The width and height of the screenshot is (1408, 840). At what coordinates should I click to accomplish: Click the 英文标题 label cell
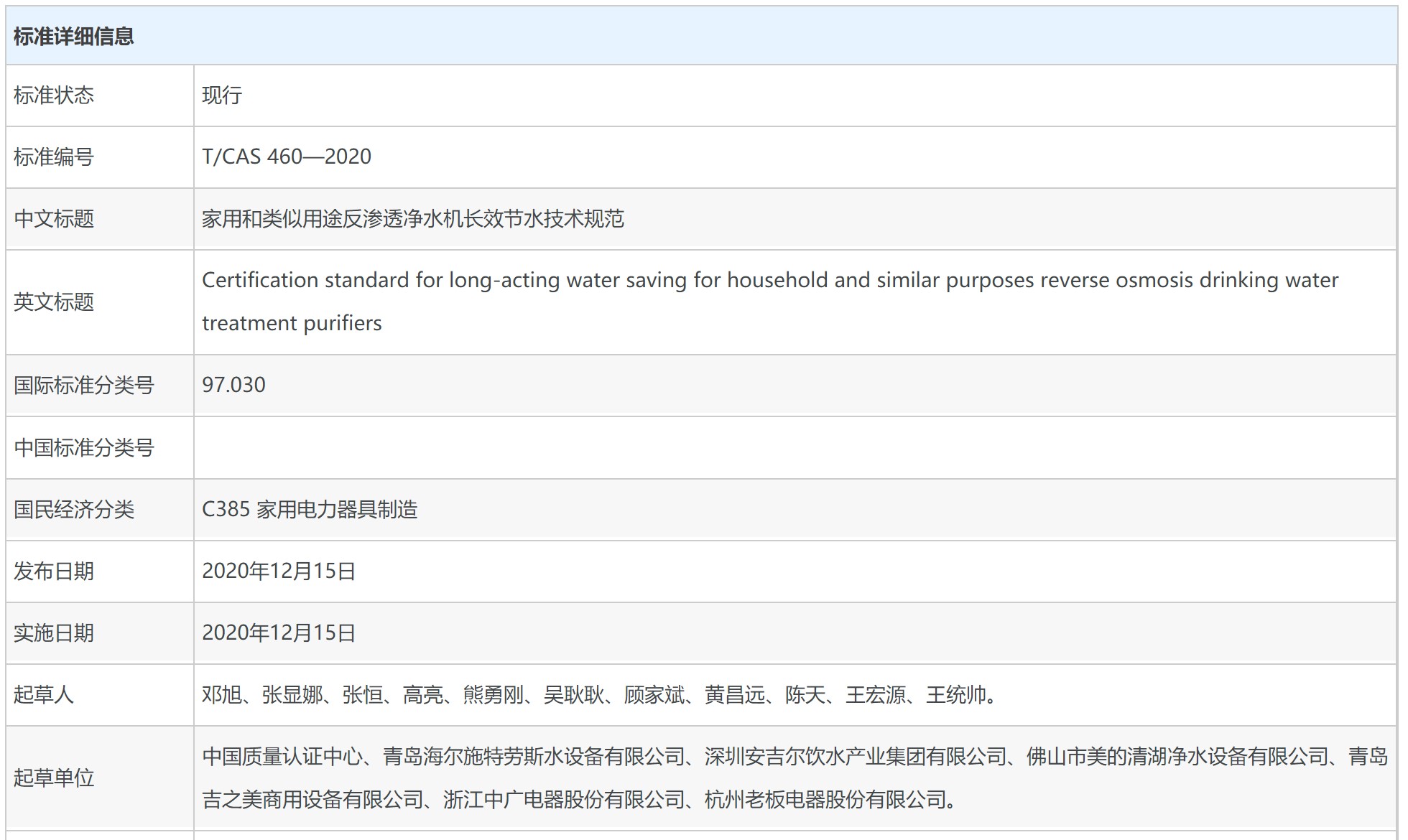tap(54, 302)
